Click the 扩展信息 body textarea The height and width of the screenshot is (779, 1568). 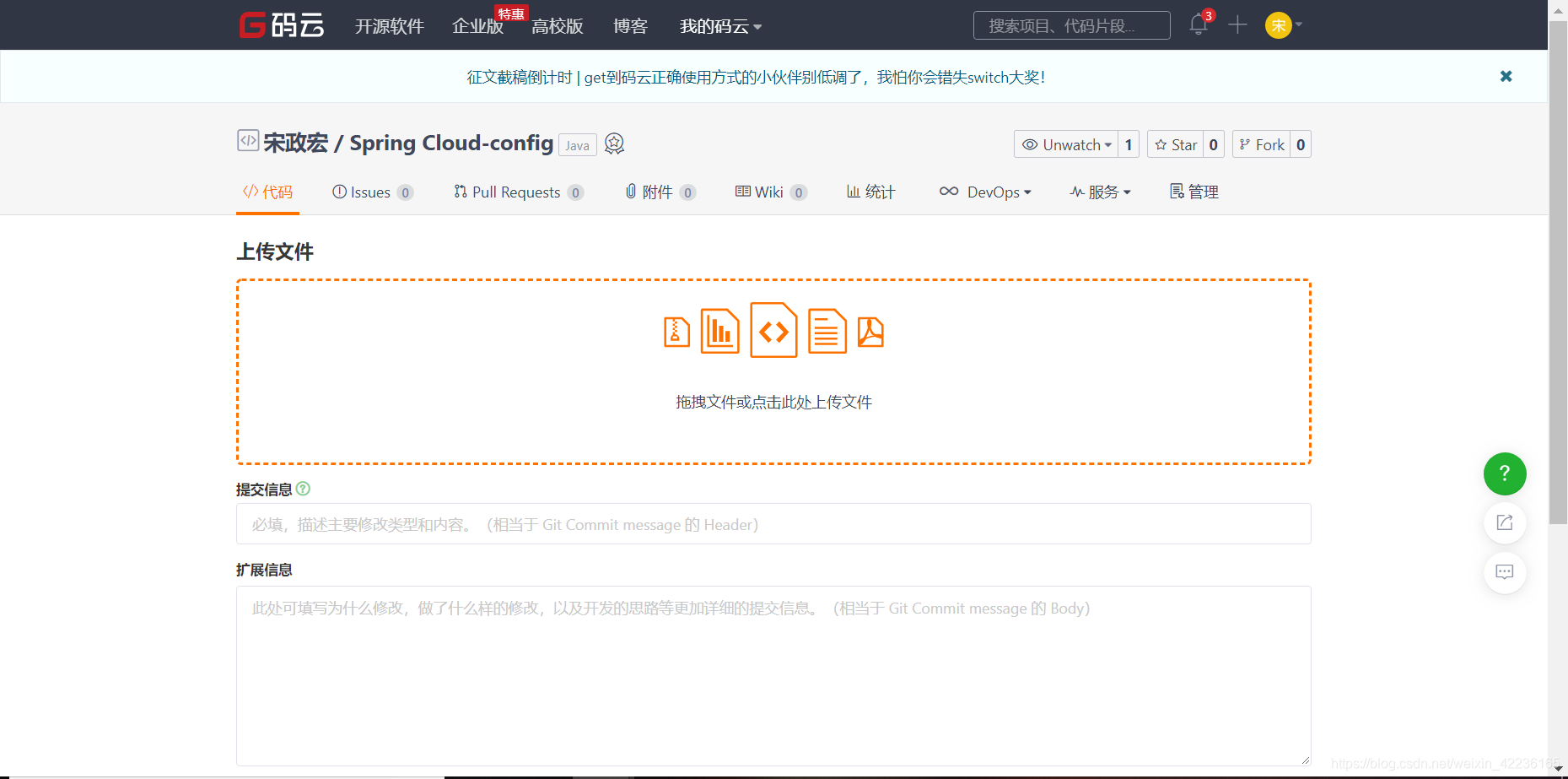773,676
